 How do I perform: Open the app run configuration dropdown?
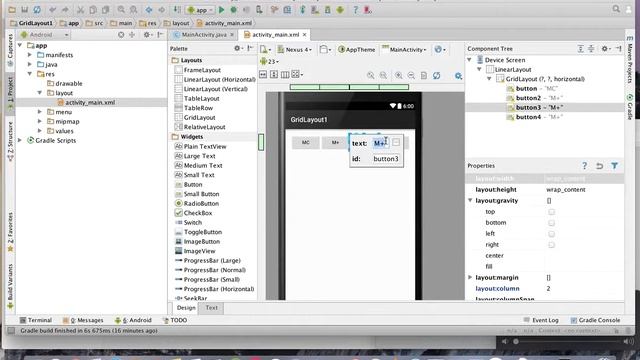point(200,10)
